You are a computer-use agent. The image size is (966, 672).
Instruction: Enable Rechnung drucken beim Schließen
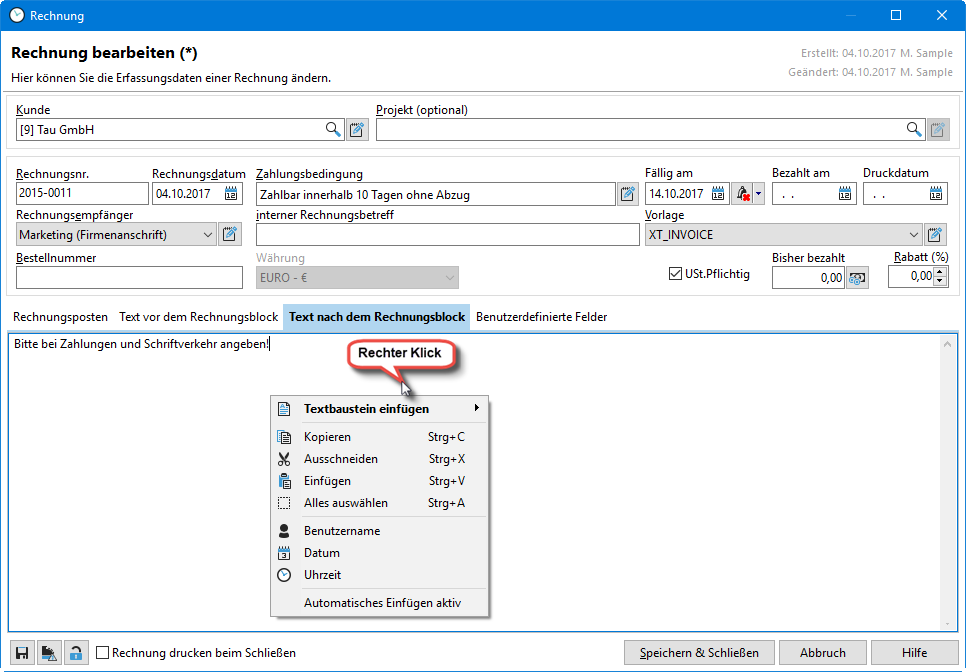(x=102, y=653)
